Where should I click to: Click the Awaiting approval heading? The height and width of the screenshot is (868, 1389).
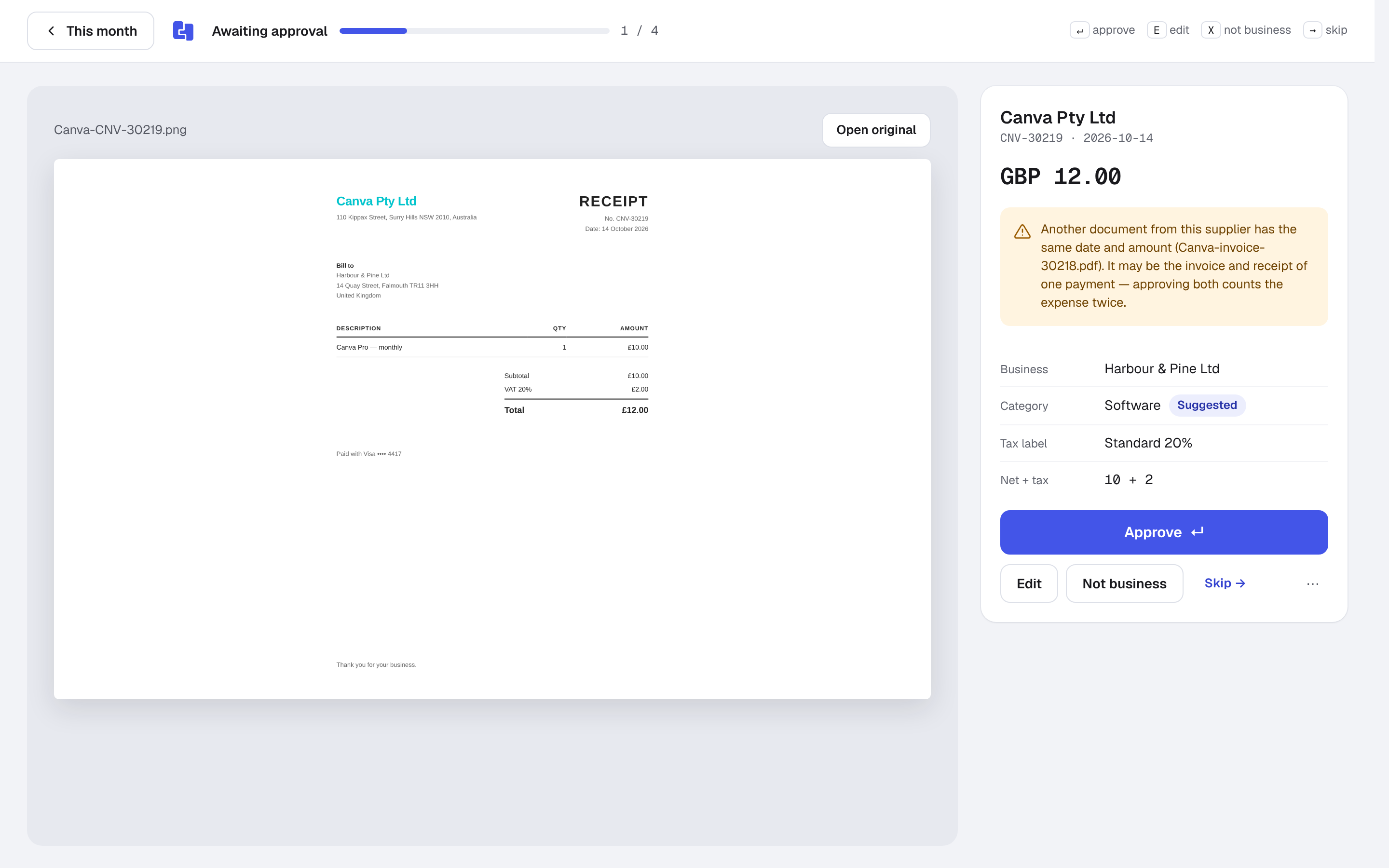click(x=269, y=31)
